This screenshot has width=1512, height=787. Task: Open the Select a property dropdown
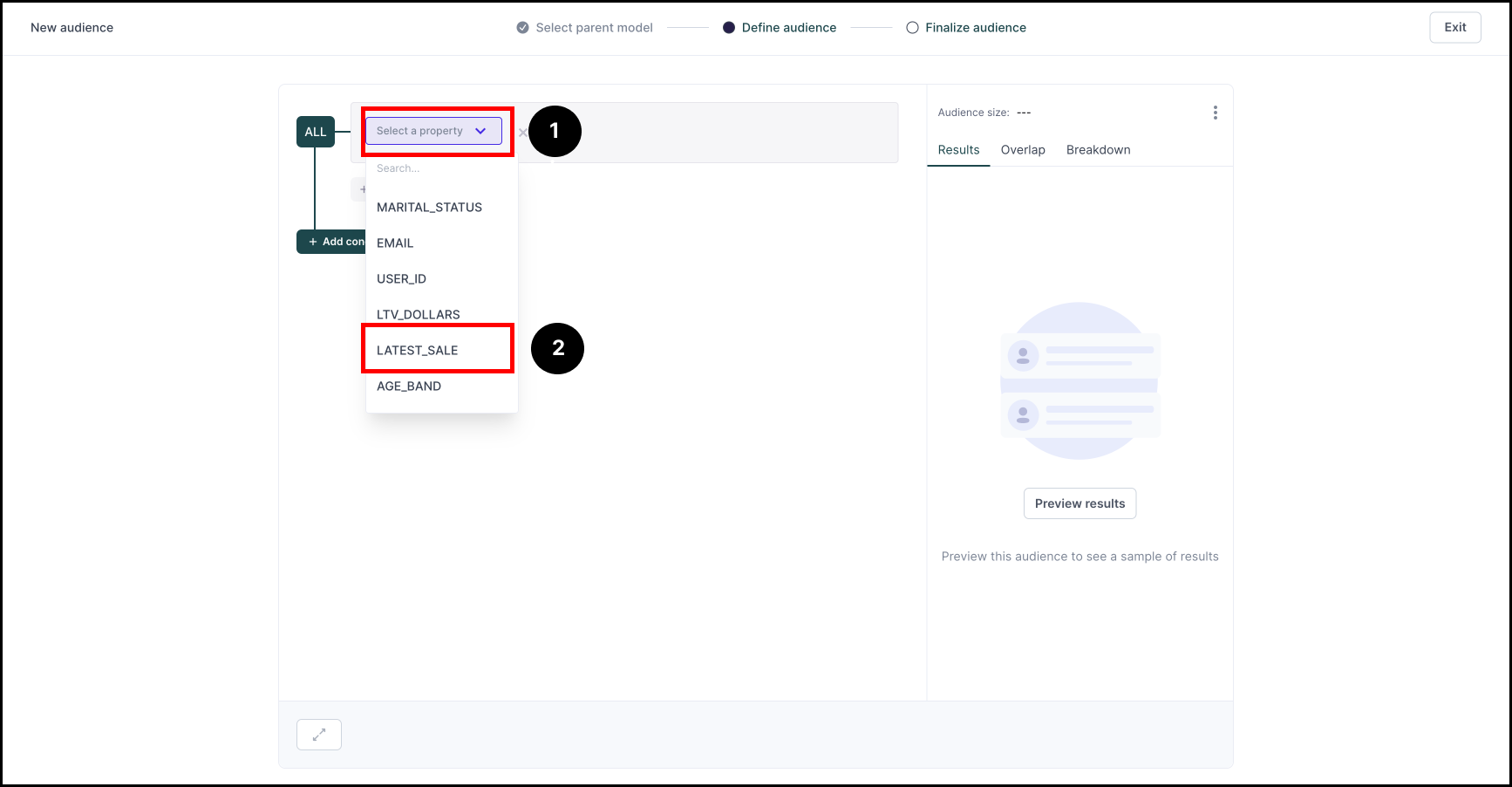[433, 131]
